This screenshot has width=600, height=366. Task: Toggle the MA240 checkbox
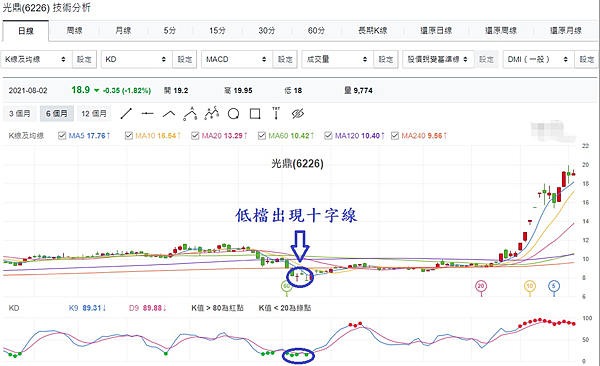(395, 136)
